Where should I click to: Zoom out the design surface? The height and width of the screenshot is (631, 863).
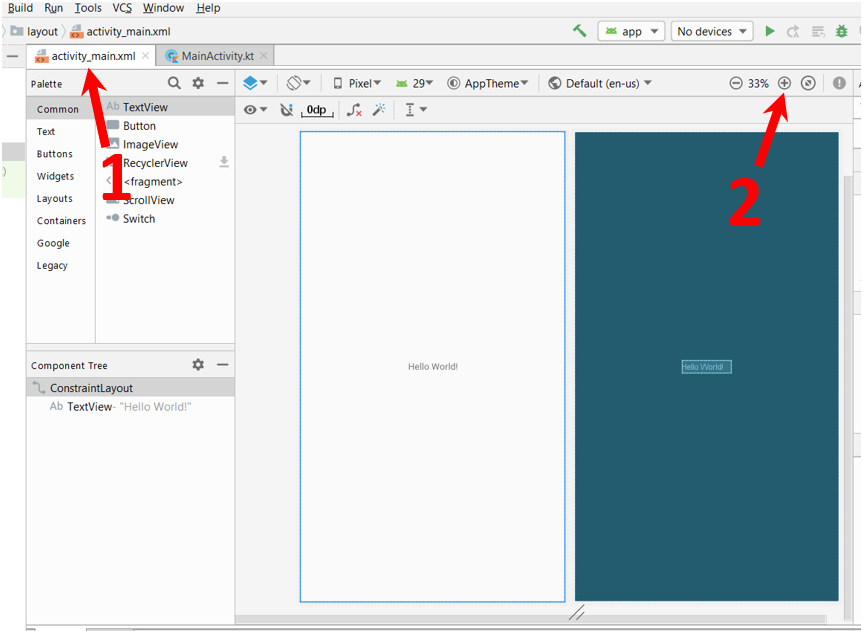point(736,83)
